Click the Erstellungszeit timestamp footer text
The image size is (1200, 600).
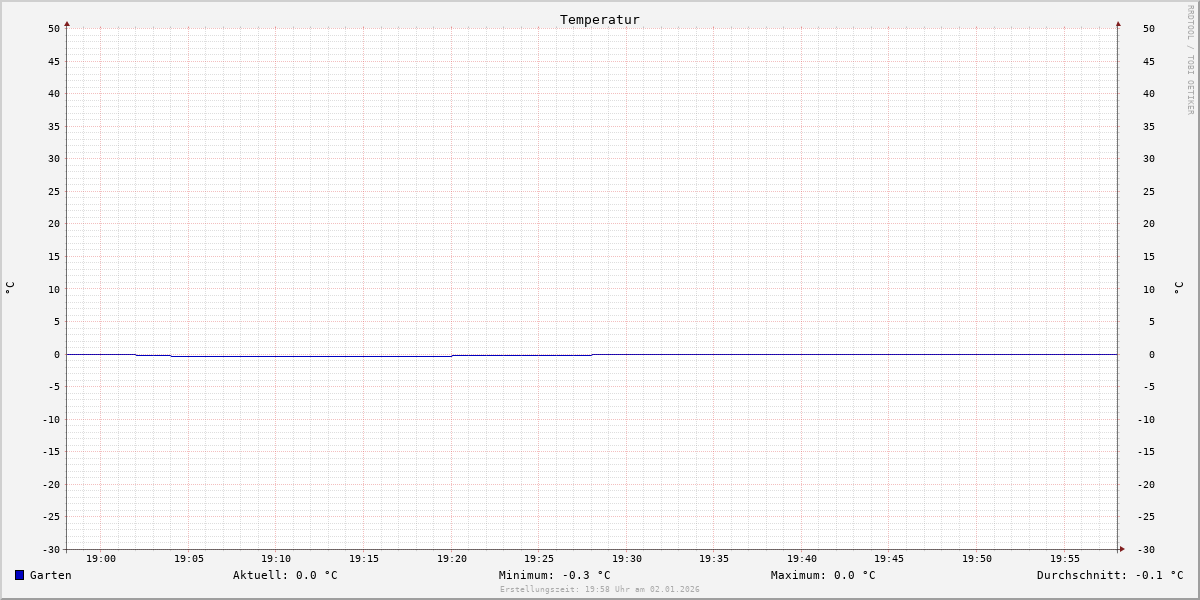pos(600,589)
